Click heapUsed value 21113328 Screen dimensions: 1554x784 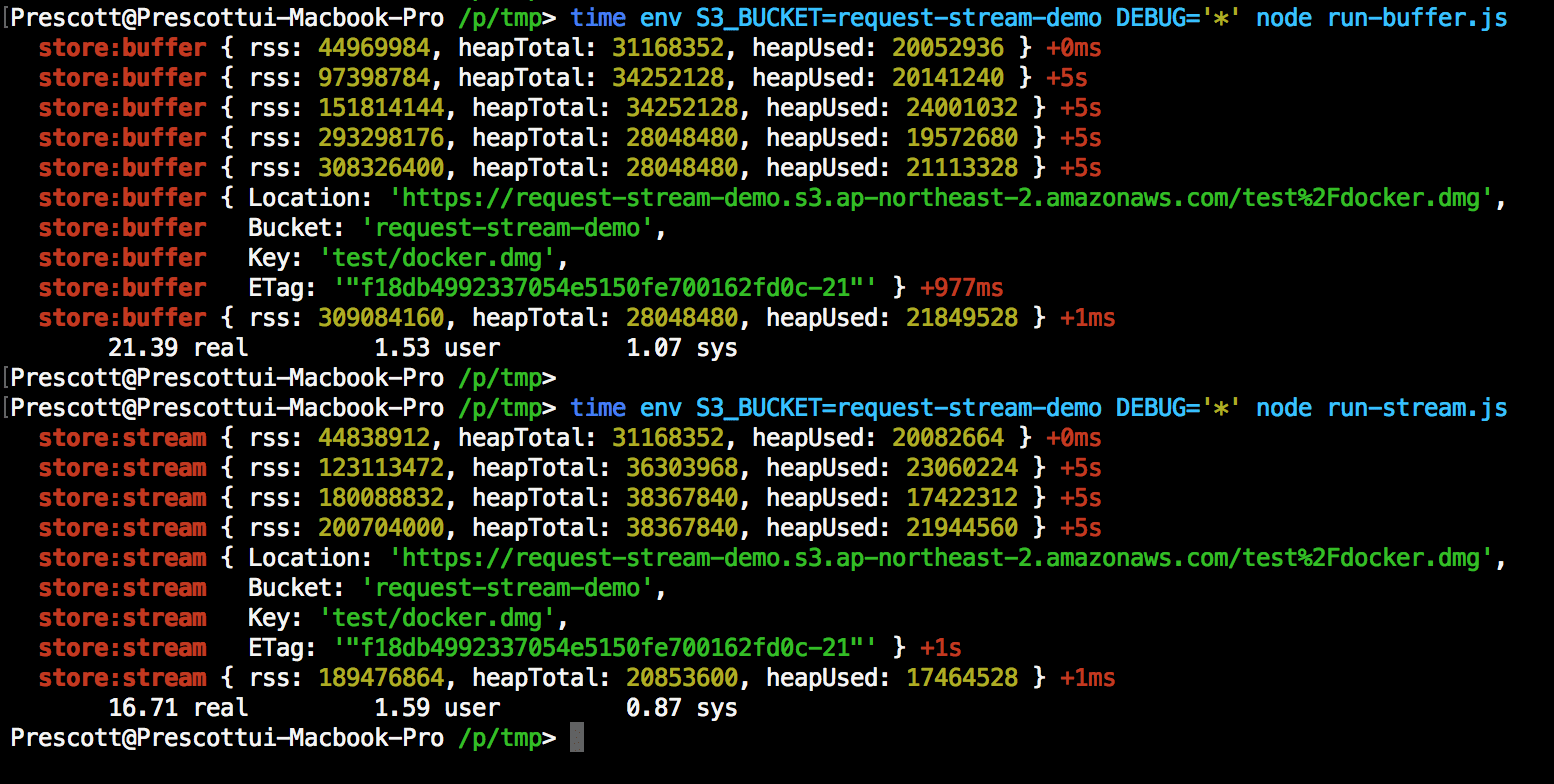click(x=962, y=168)
